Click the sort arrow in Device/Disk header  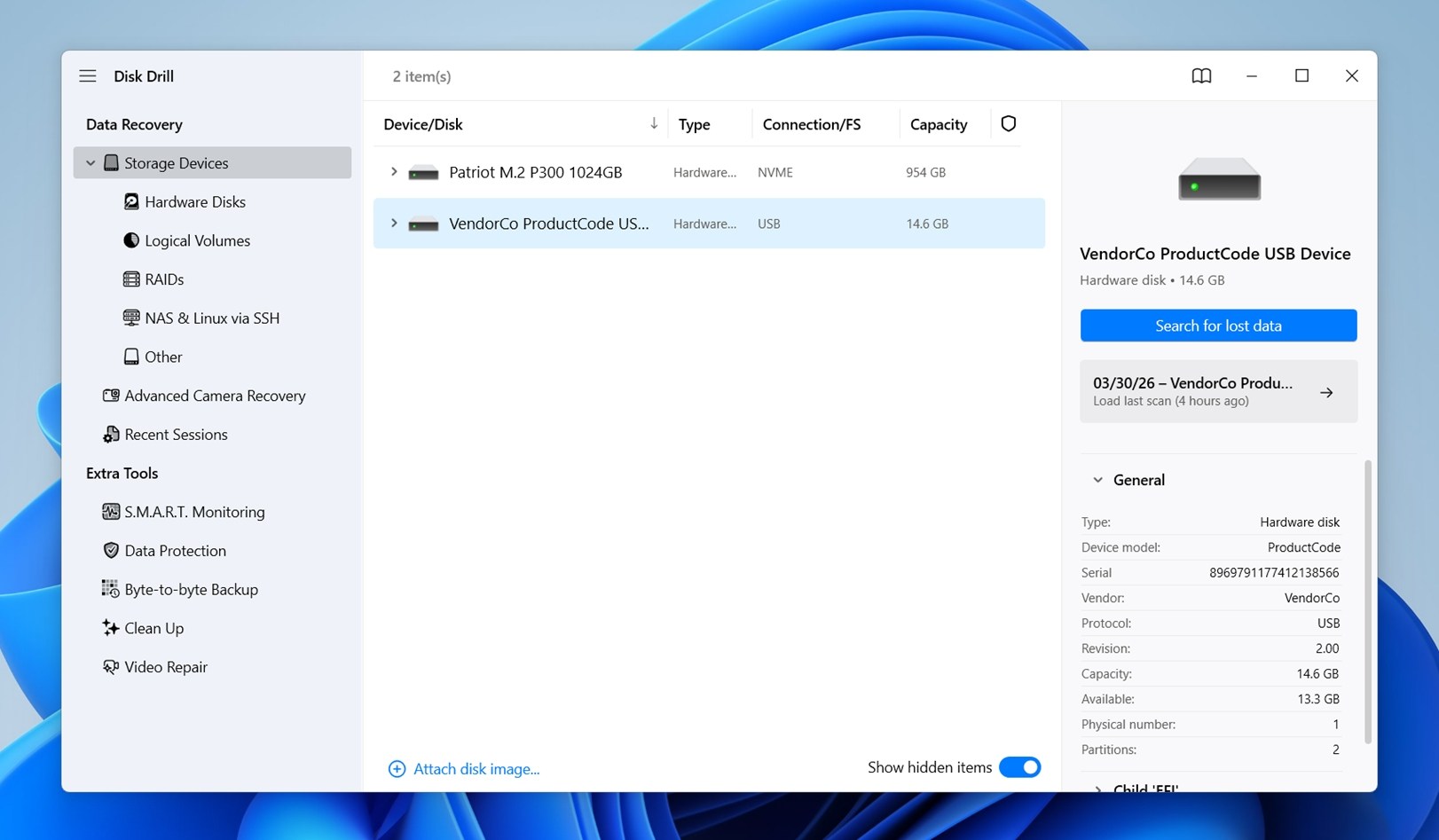pos(654,123)
